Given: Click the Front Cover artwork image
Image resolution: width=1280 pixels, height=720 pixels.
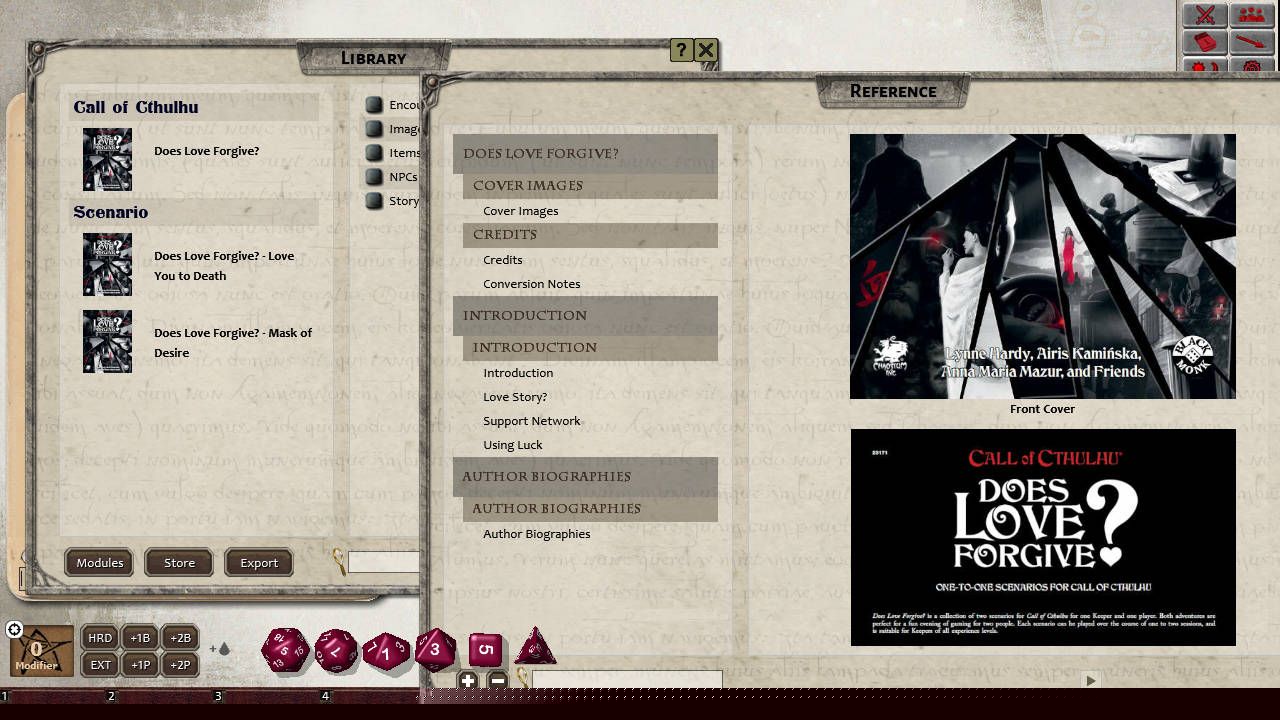Looking at the screenshot, I should pyautogui.click(x=1043, y=266).
